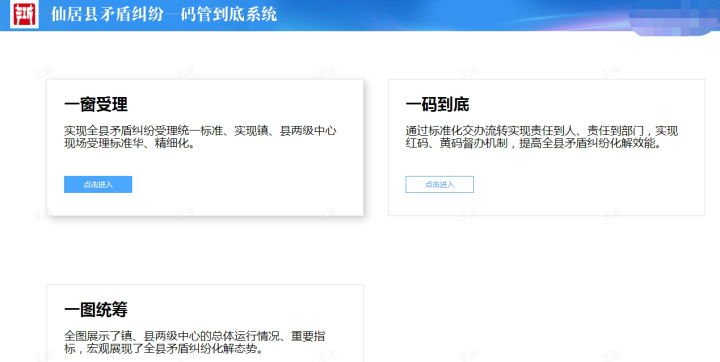This screenshot has height=362, width=720.
Task: Click 点击进入 button under 一窗受理
Action: pyautogui.click(x=98, y=184)
